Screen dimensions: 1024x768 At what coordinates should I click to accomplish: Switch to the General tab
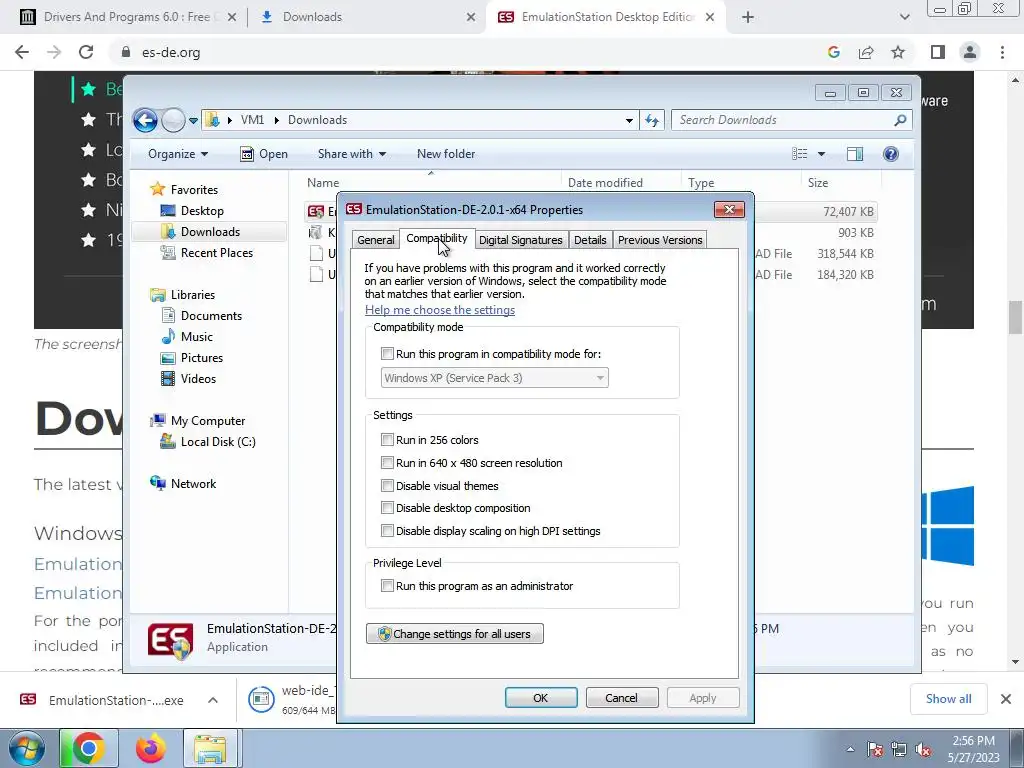tap(376, 240)
